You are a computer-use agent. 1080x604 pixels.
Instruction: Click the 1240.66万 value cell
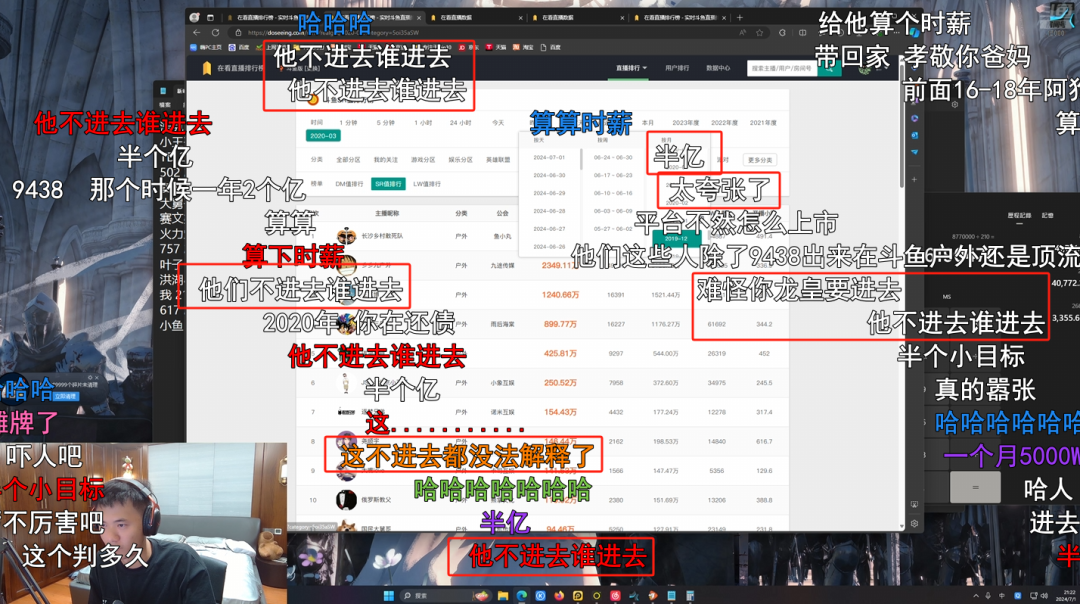[560, 295]
